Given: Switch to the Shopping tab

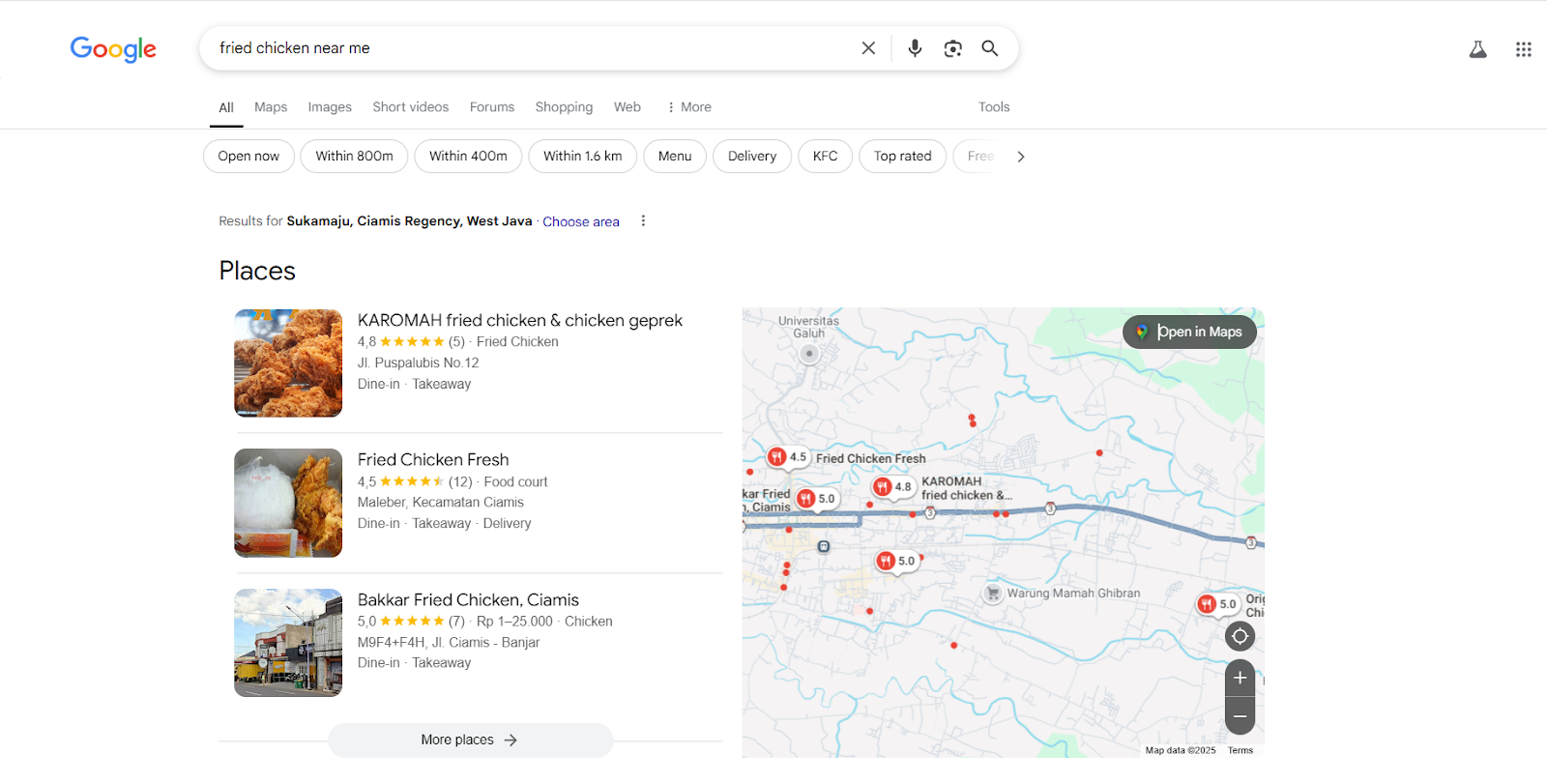Looking at the screenshot, I should click(564, 107).
